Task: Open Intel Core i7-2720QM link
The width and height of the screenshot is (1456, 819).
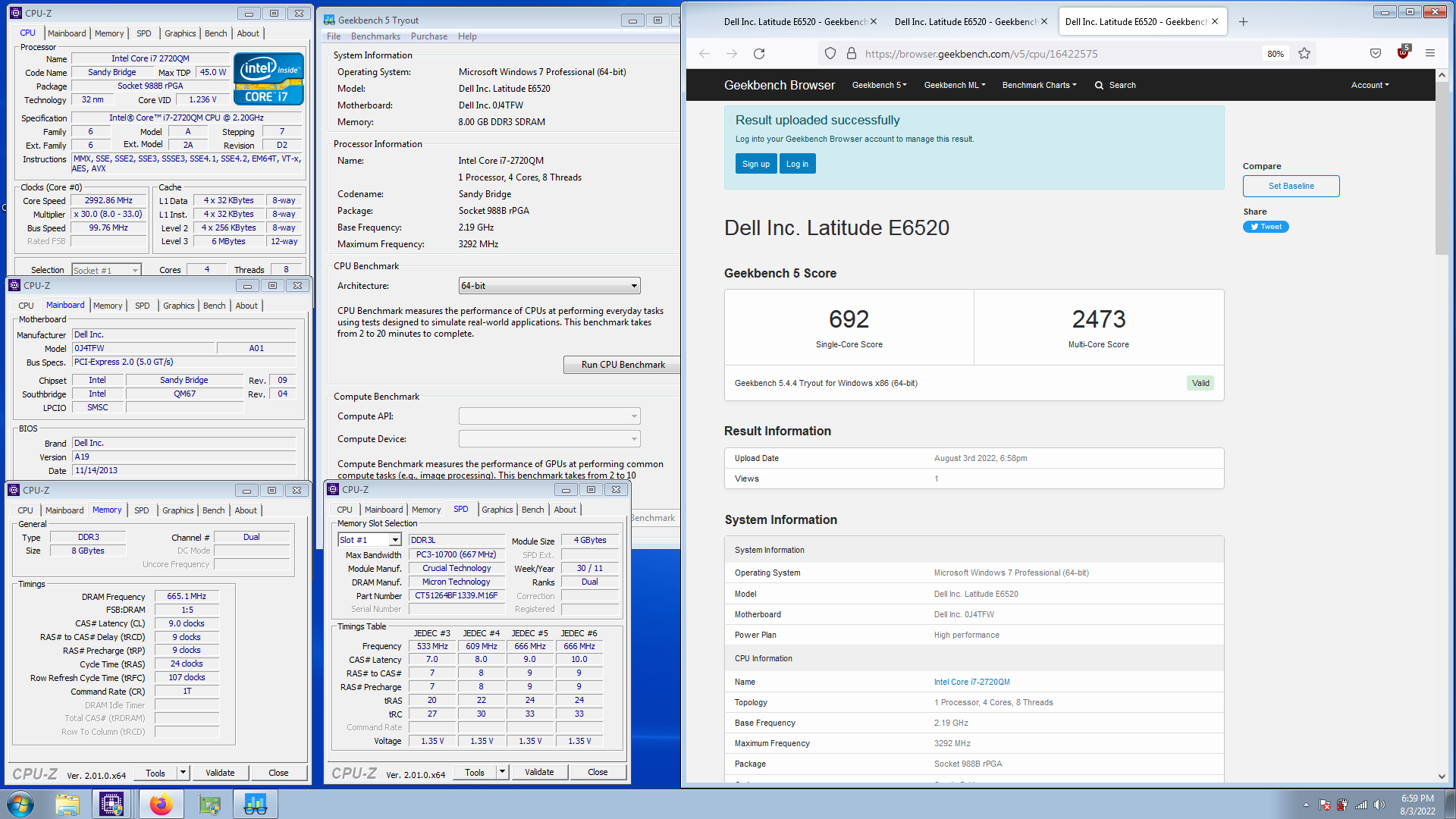Action: point(971,682)
